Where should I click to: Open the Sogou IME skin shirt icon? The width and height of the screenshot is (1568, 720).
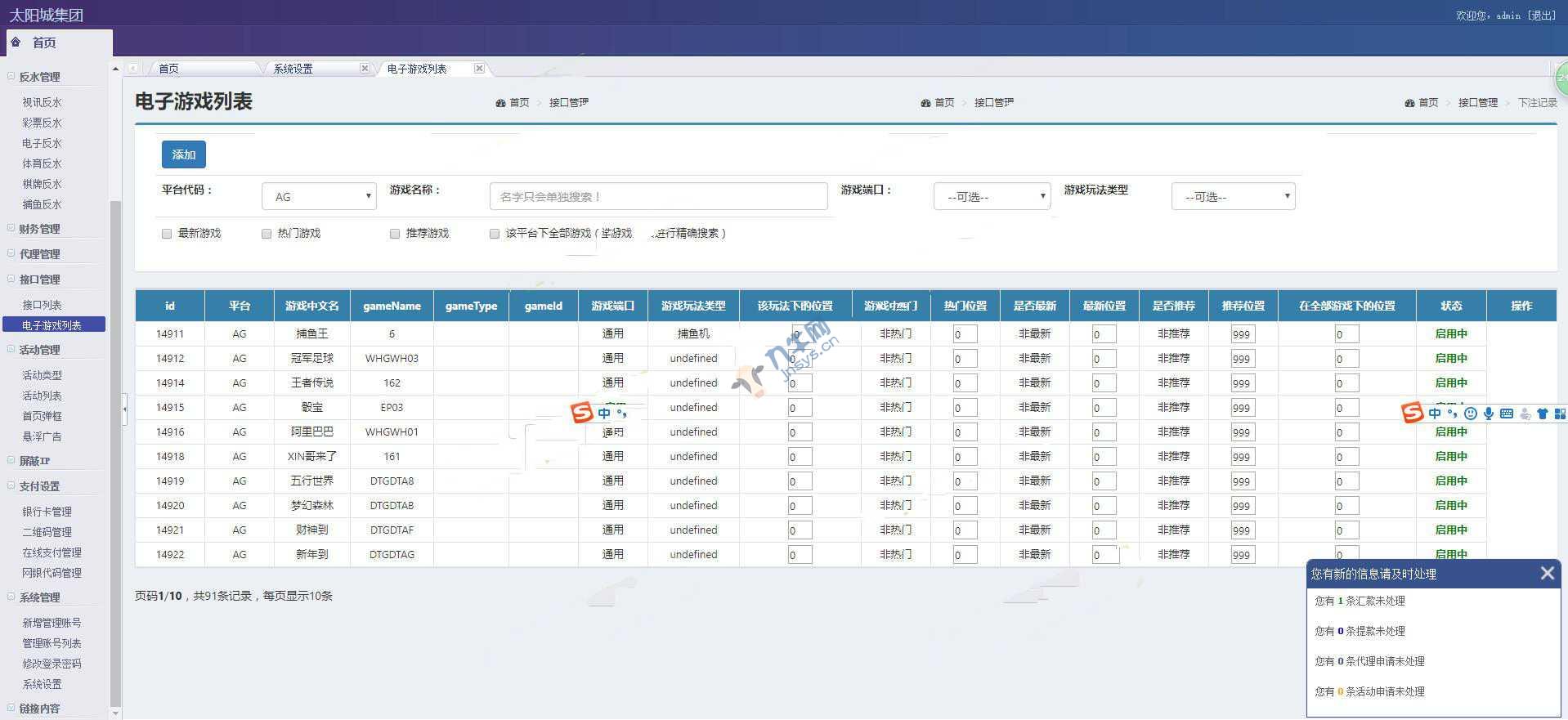[1543, 414]
